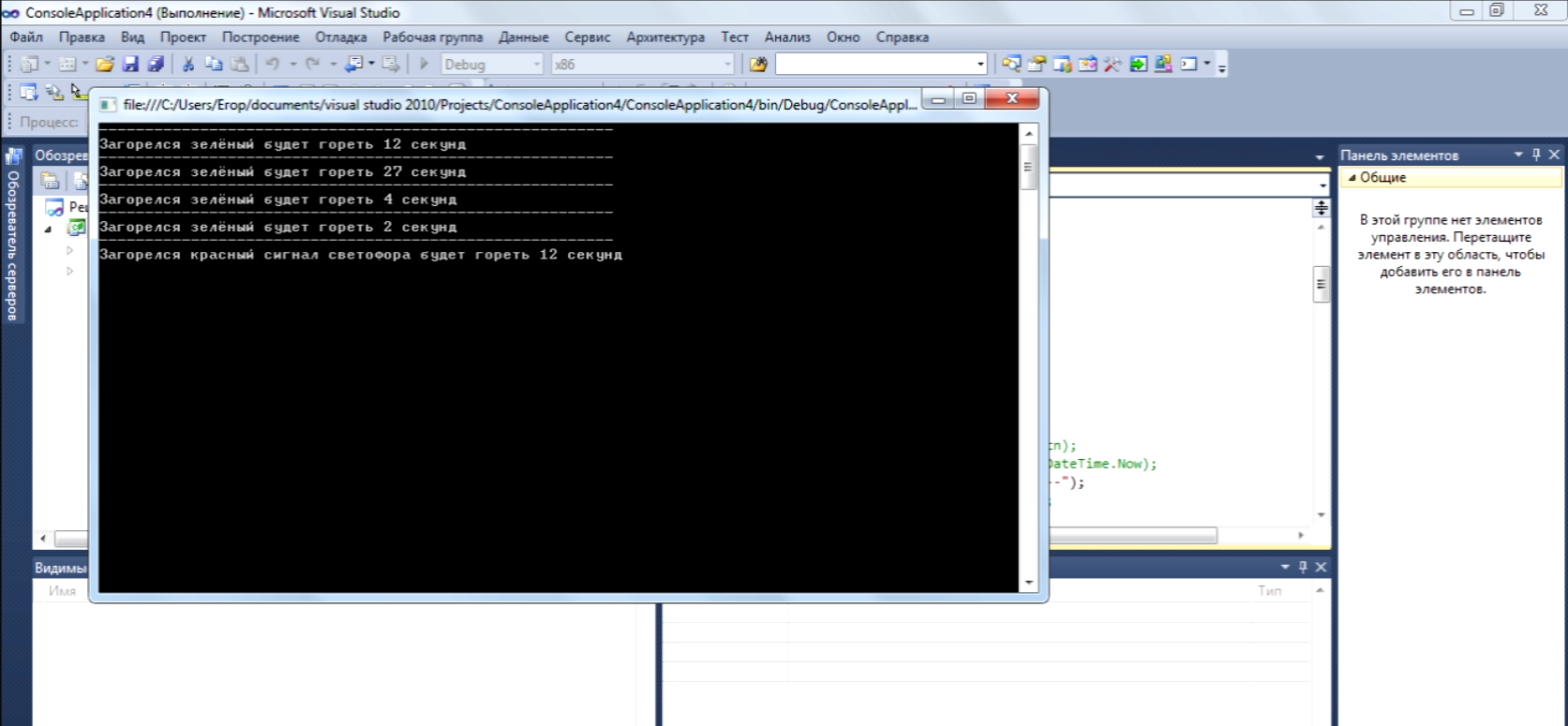1568x726 pixels.
Task: Click the Save All icon
Action: click(x=156, y=65)
